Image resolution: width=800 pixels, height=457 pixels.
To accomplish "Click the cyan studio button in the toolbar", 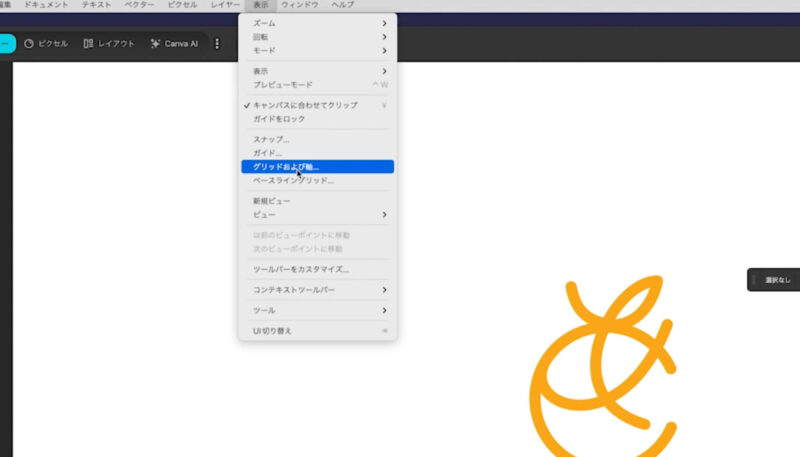I will (x=7, y=44).
